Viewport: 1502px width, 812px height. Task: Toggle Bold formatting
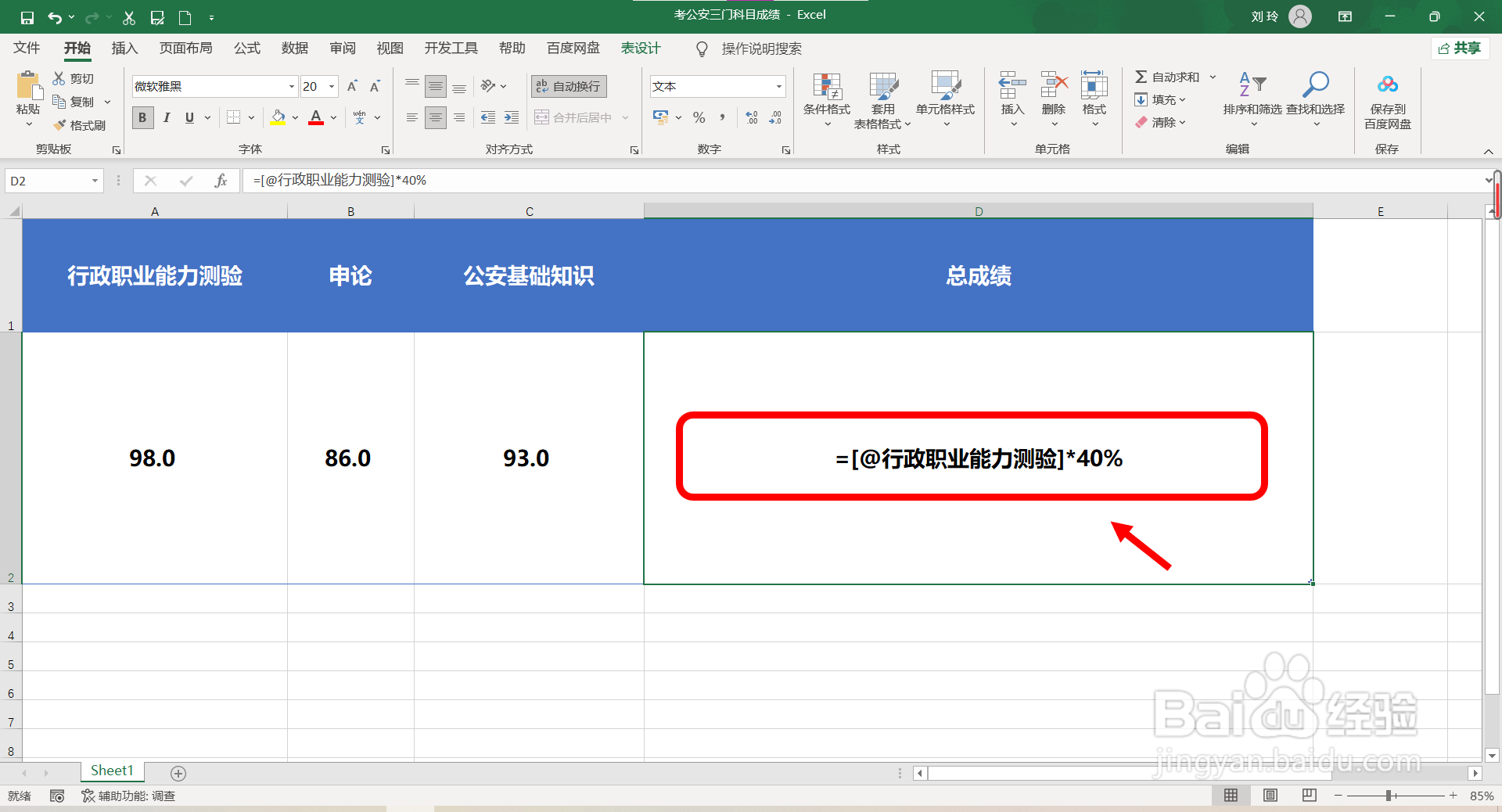(142, 117)
